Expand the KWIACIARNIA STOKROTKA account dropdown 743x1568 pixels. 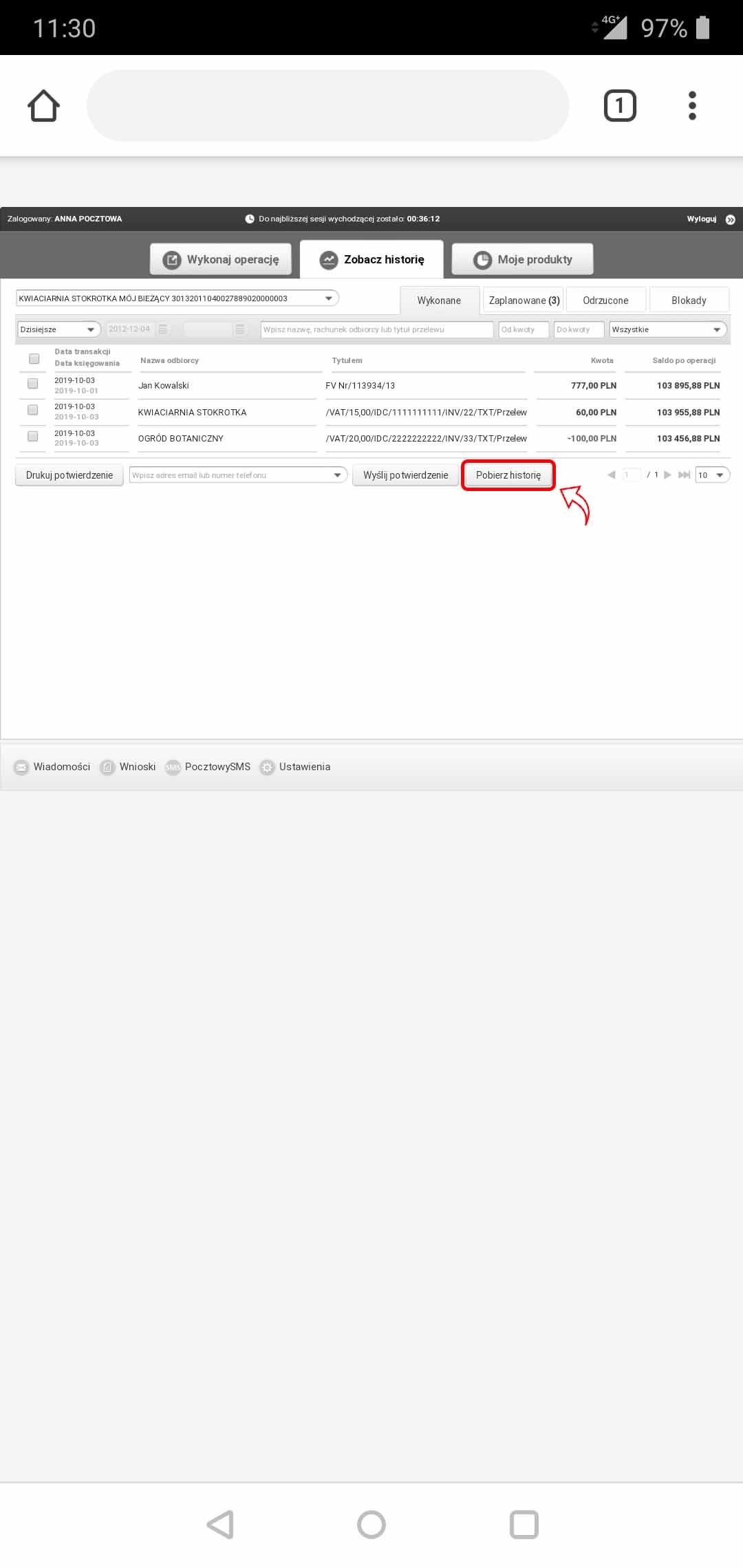pos(177,298)
